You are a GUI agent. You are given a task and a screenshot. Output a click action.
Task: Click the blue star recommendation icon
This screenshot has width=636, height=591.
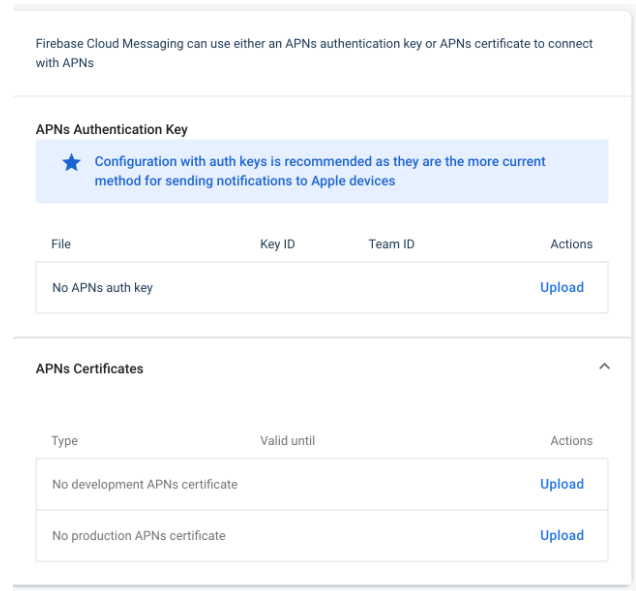click(71, 163)
